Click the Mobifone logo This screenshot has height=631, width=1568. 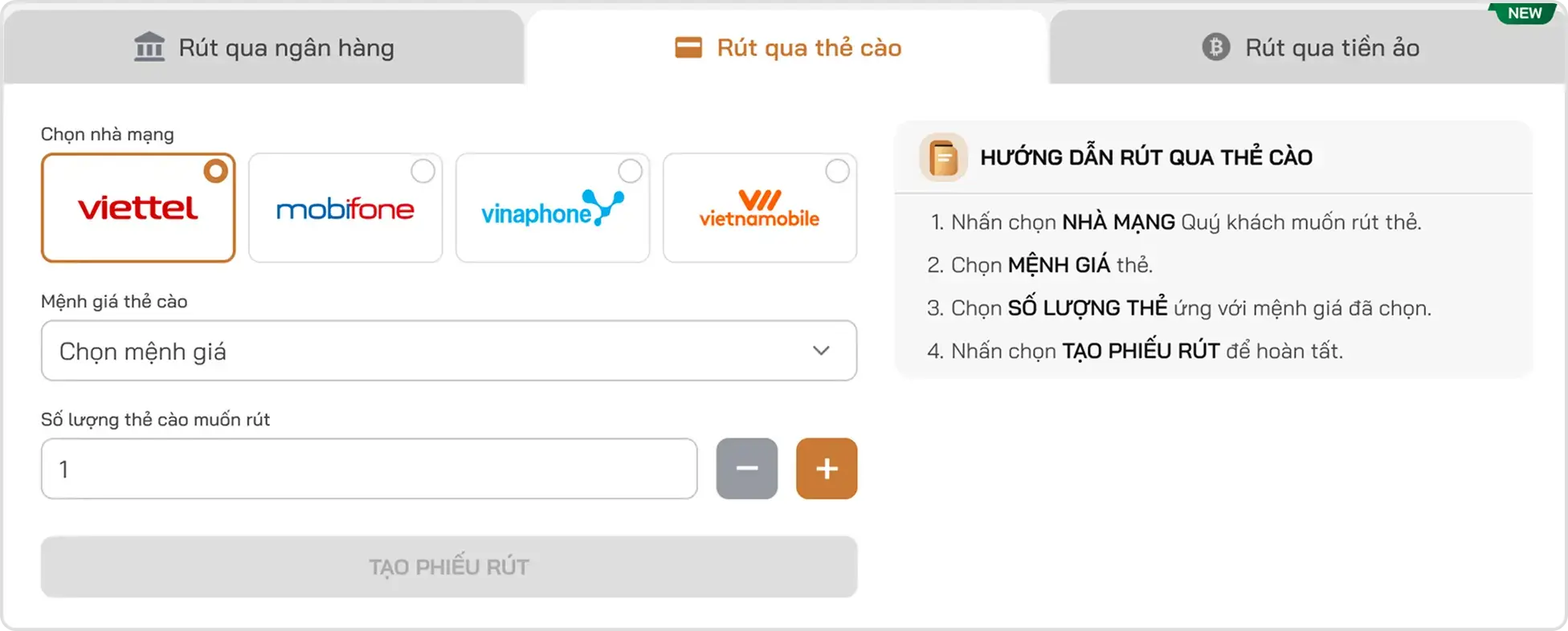pos(345,210)
